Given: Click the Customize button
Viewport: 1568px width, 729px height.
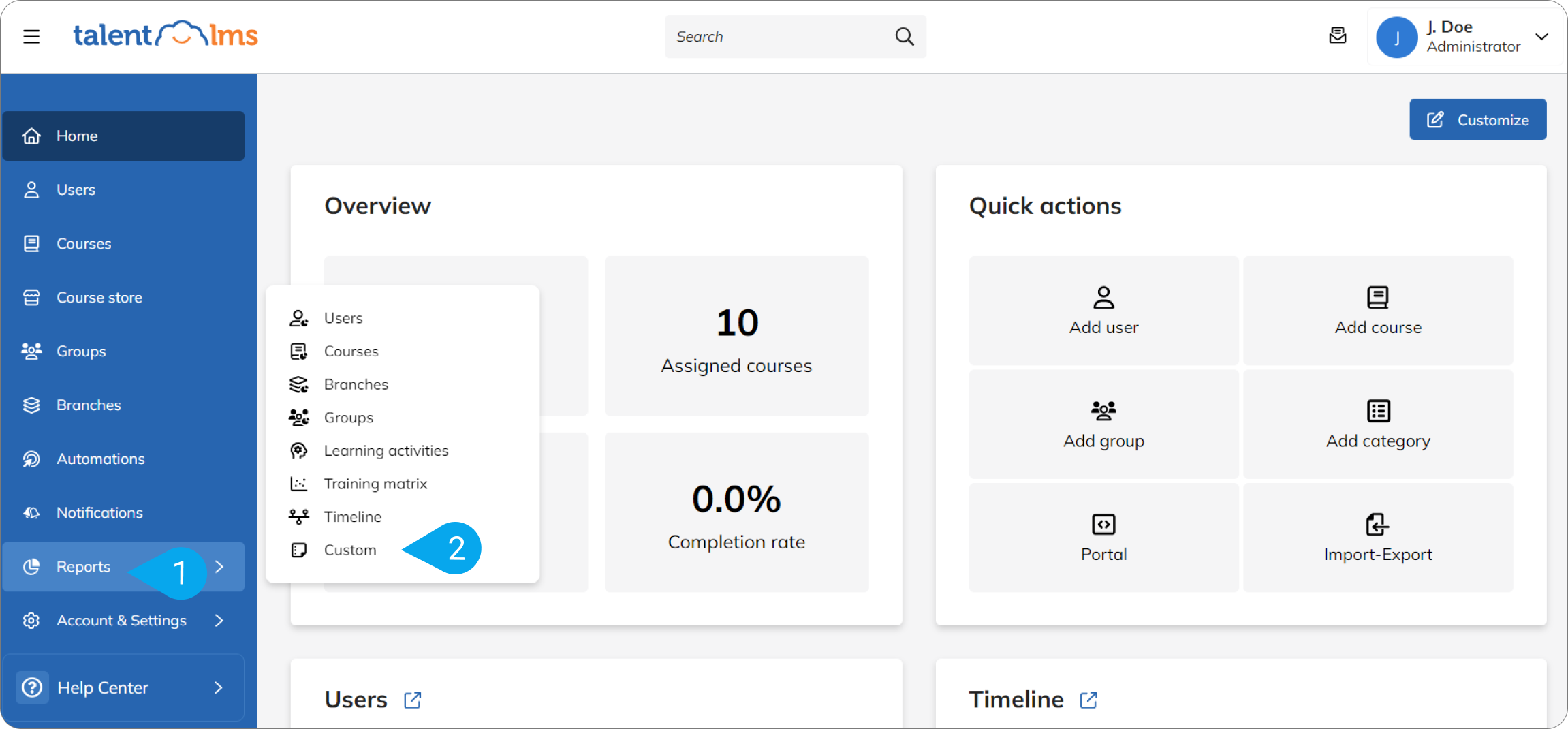Looking at the screenshot, I should pyautogui.click(x=1477, y=120).
